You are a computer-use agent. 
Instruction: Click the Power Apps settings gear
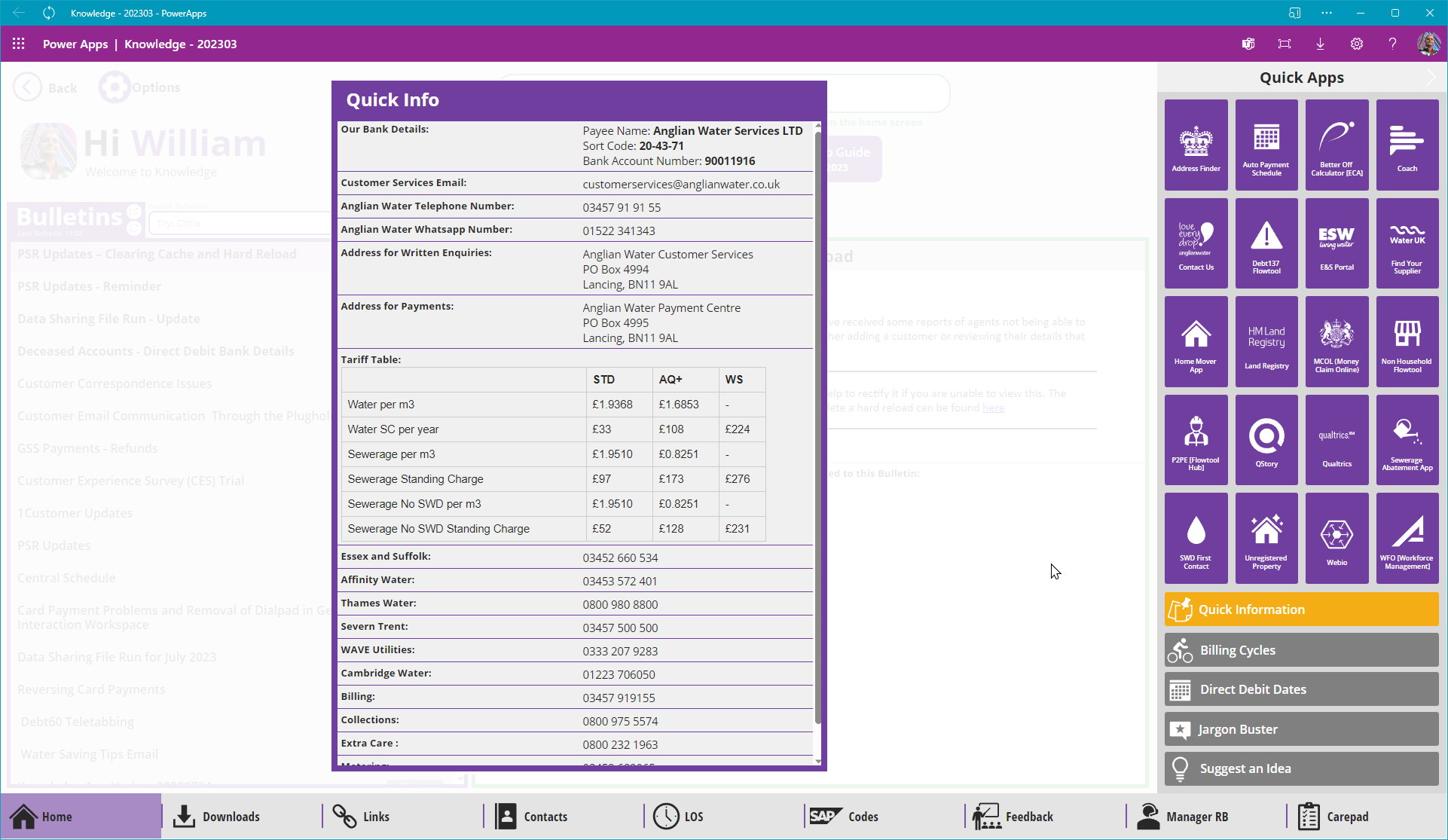[1356, 44]
